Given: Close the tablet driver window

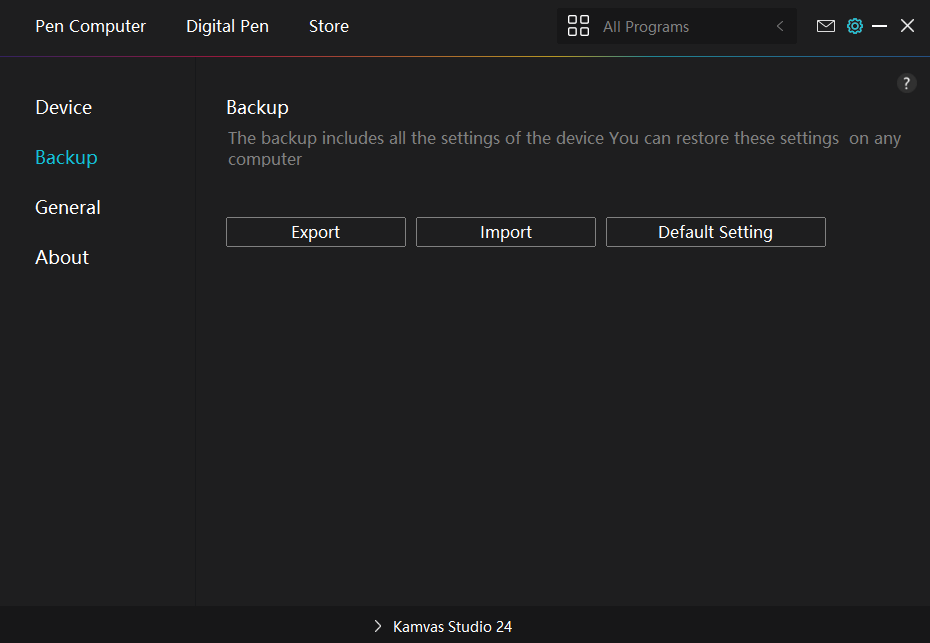Looking at the screenshot, I should pos(907,26).
